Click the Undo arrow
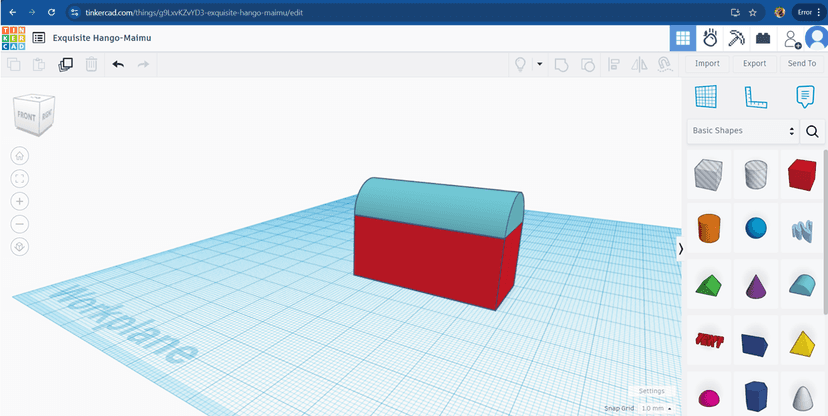 coord(118,64)
